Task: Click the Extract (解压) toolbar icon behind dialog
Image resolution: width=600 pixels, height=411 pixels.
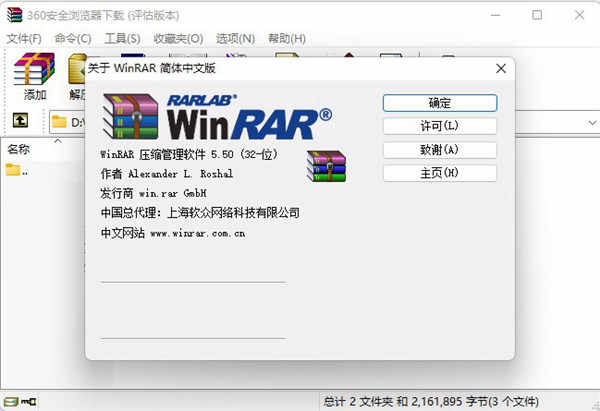Action: click(77, 69)
